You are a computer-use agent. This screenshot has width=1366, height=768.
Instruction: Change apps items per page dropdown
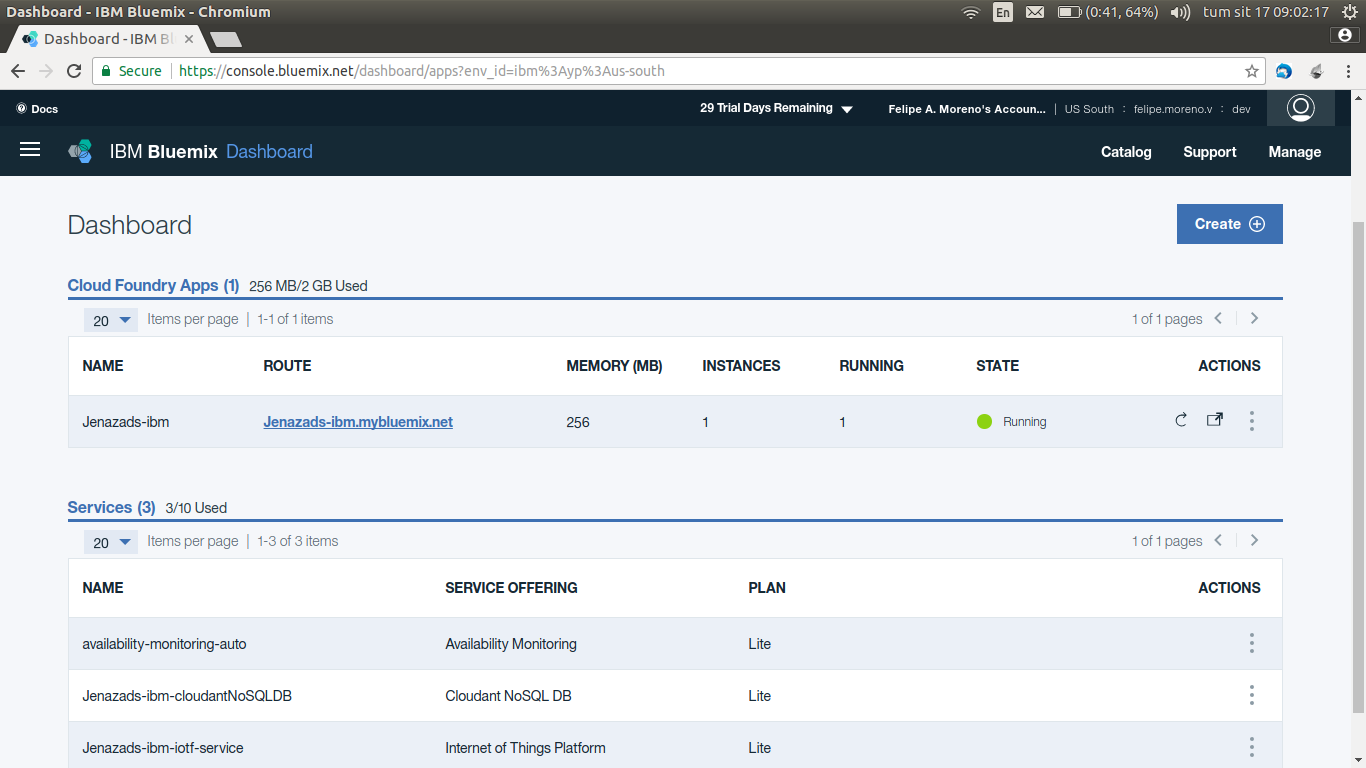(x=111, y=320)
